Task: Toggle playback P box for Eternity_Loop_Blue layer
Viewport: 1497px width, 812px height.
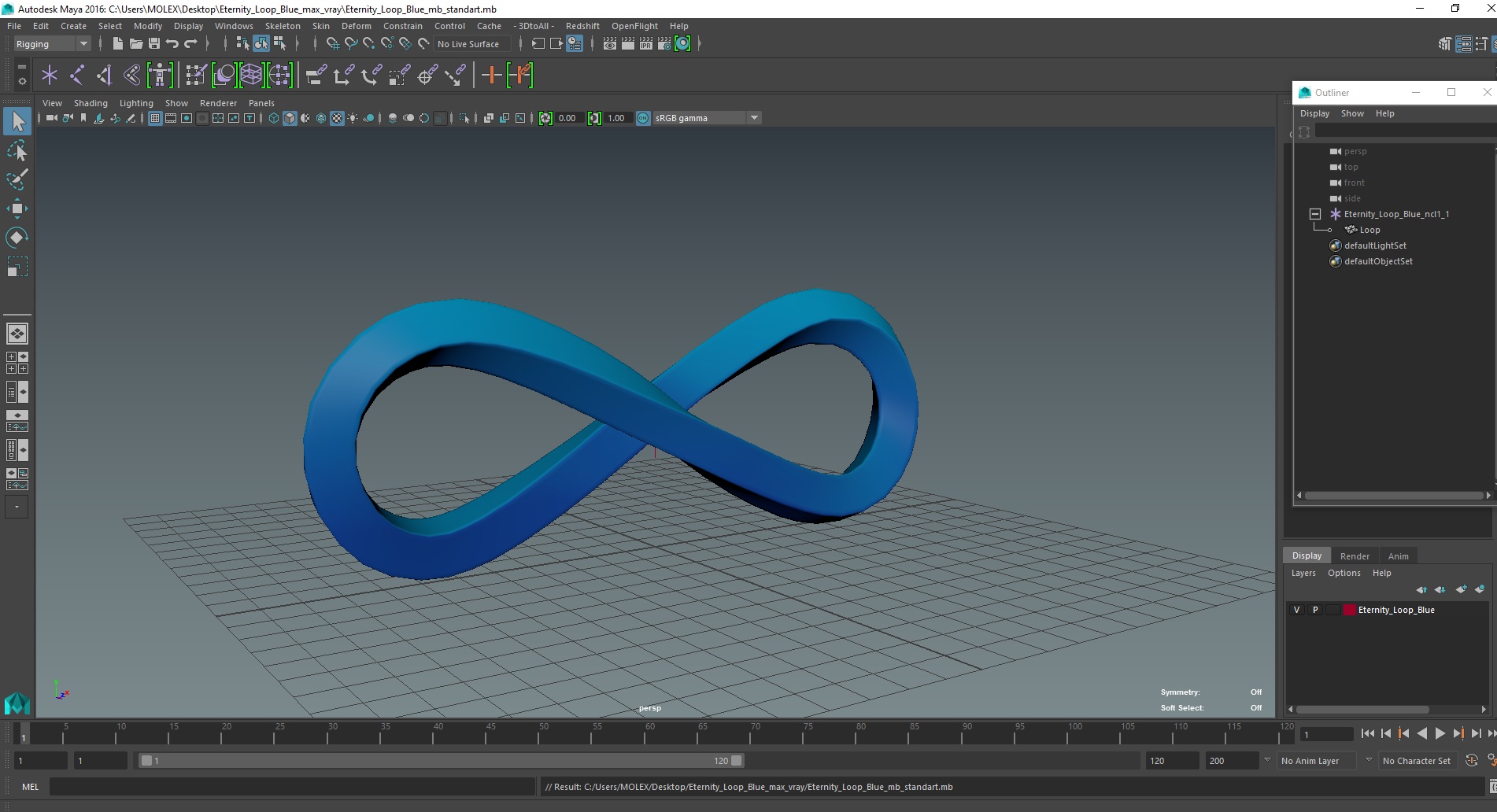Action: coord(1314,610)
